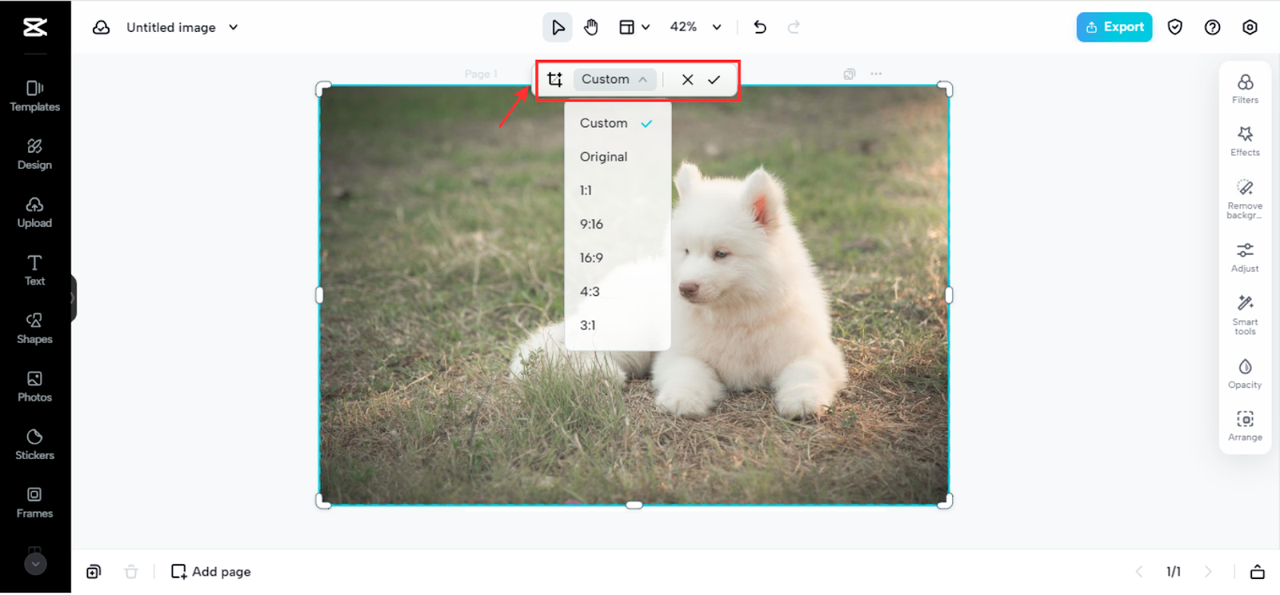The image size is (1280, 595).
Task: Cancel crop with the X button
Action: click(x=687, y=79)
